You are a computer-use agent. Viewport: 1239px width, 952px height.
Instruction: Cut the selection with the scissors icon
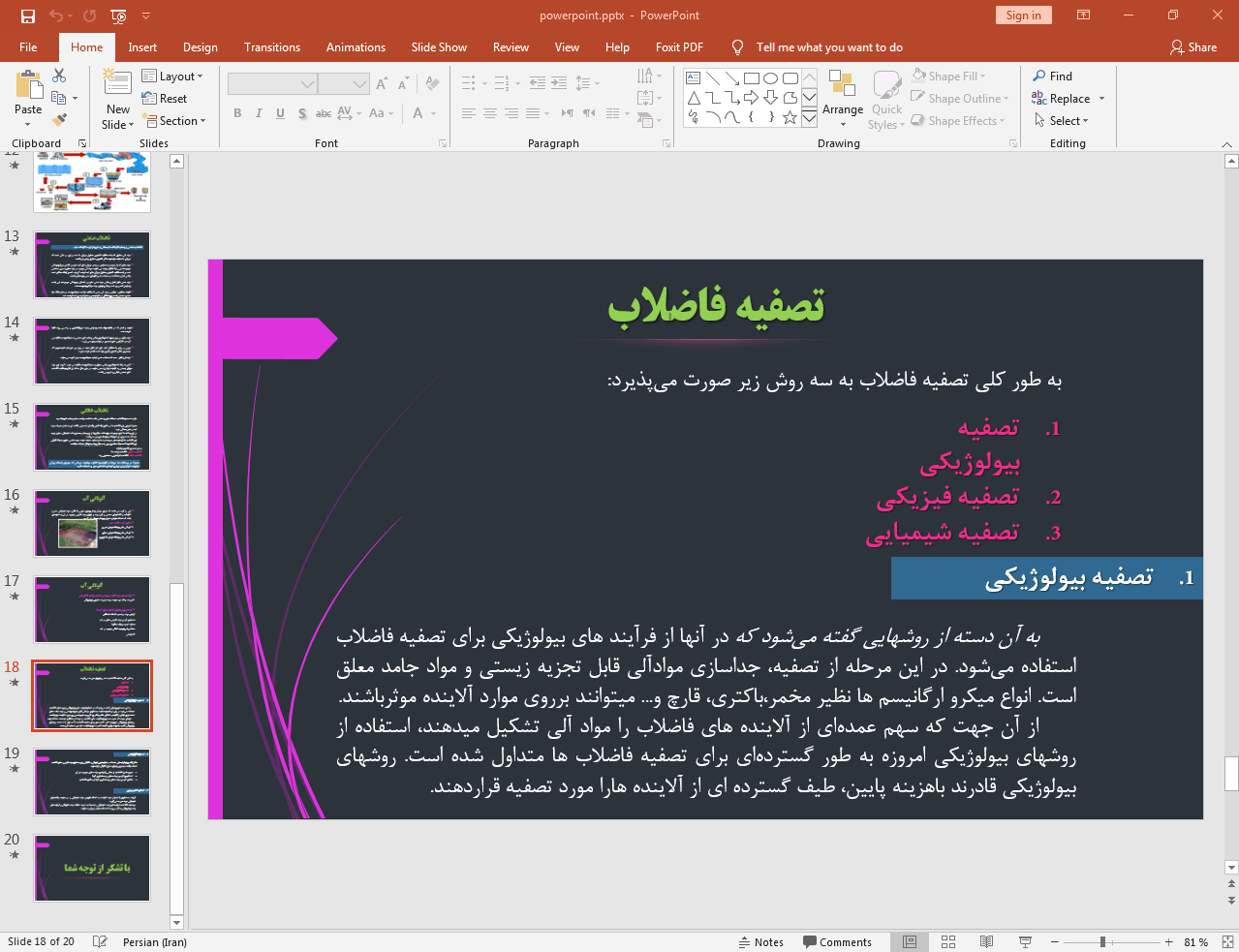tap(59, 76)
